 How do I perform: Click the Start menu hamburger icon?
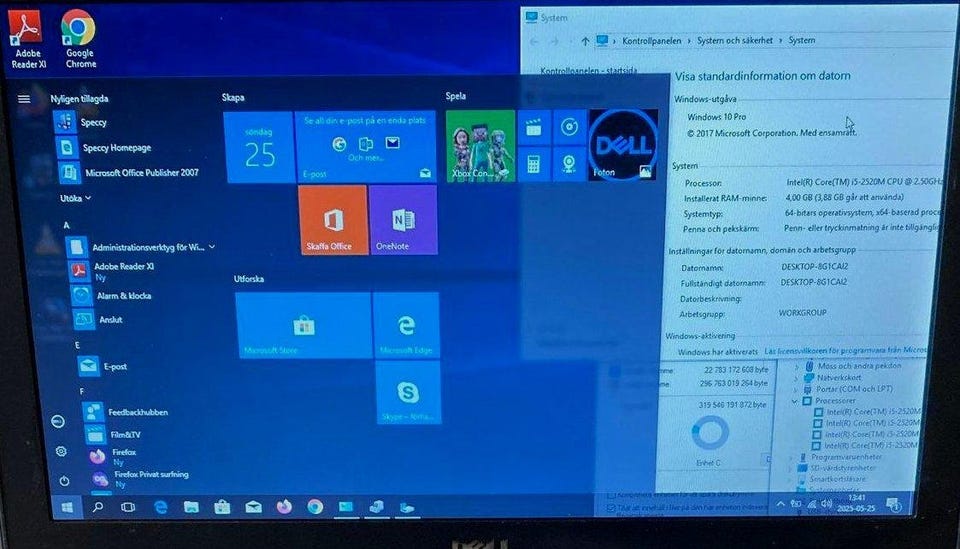pos(24,99)
